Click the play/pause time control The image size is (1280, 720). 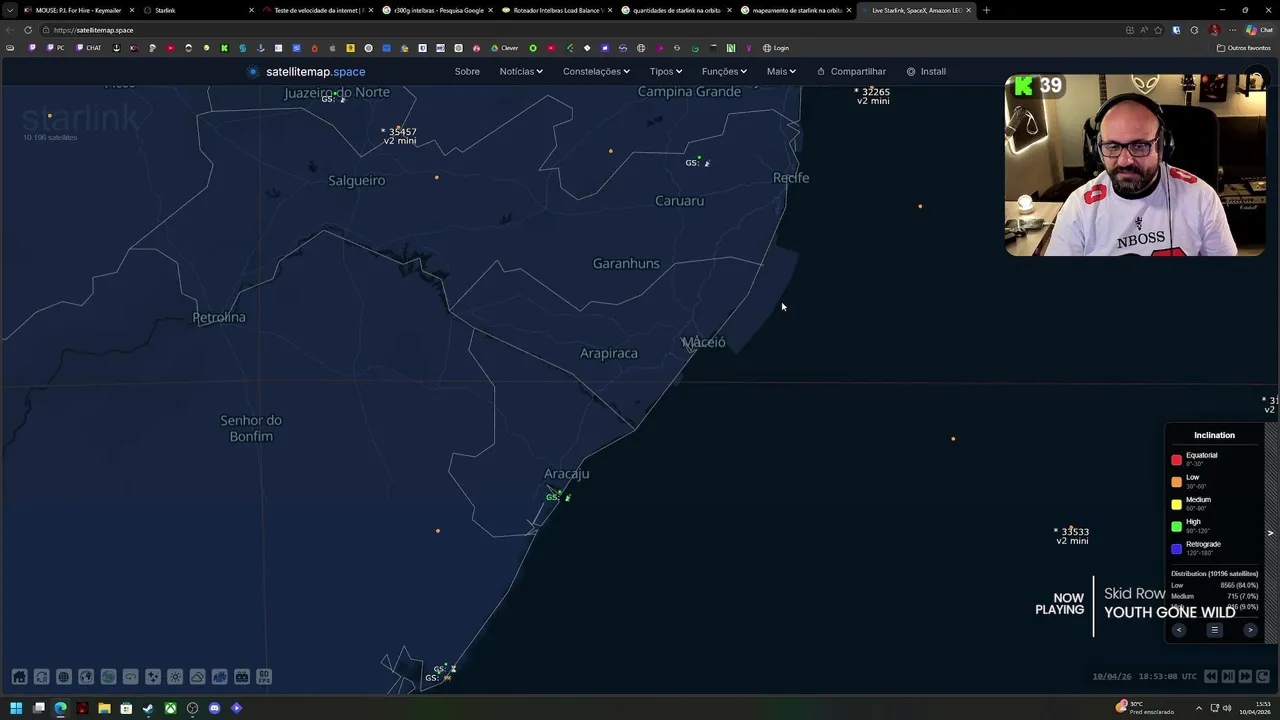point(1228,677)
